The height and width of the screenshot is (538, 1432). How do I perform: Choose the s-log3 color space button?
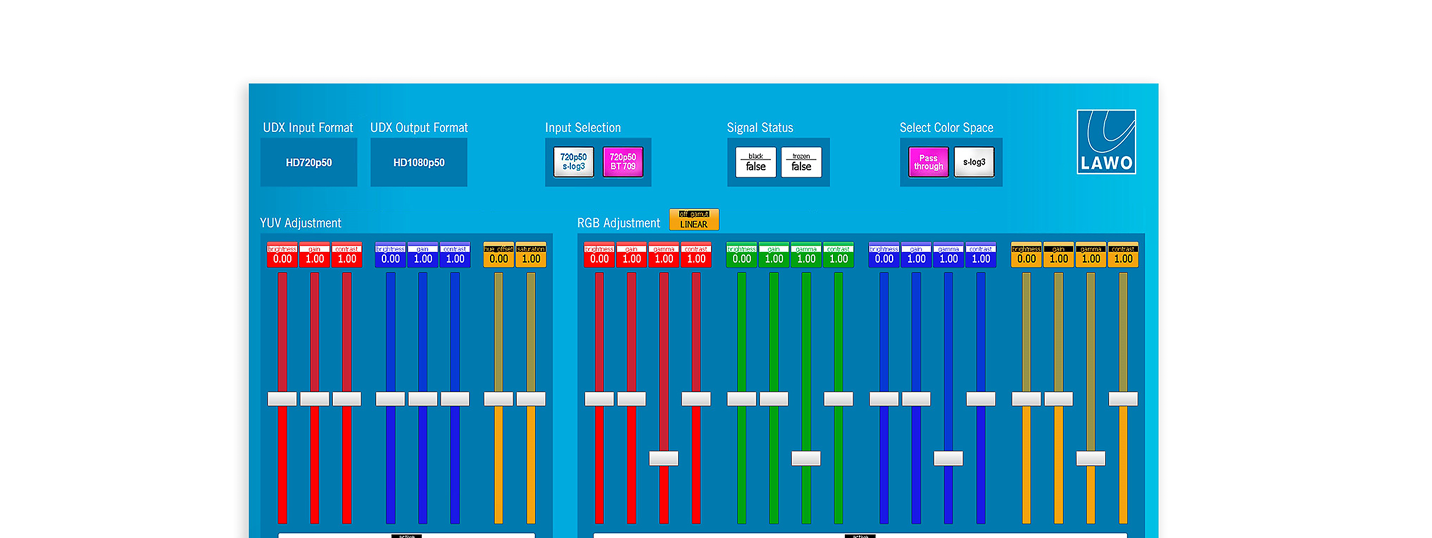click(974, 162)
